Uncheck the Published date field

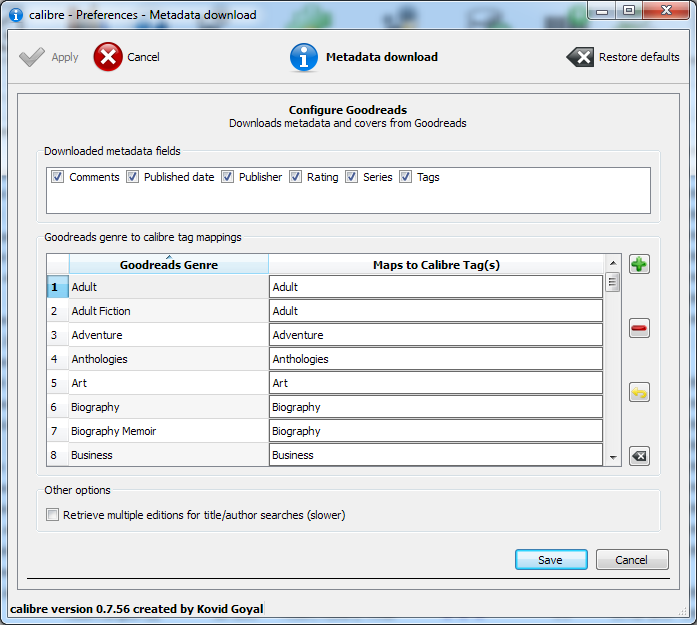pyautogui.click(x=132, y=177)
